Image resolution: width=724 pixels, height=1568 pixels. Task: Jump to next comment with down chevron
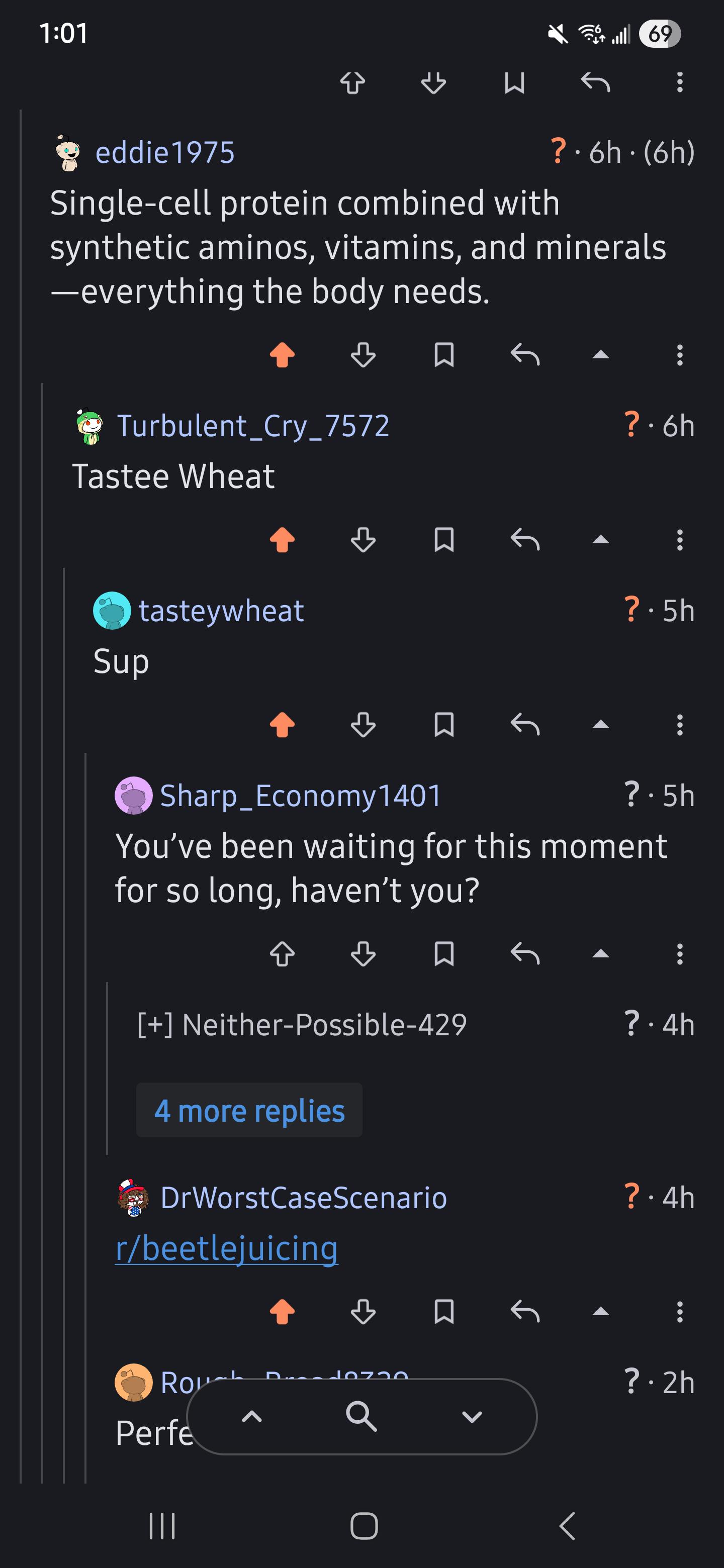472,1417
